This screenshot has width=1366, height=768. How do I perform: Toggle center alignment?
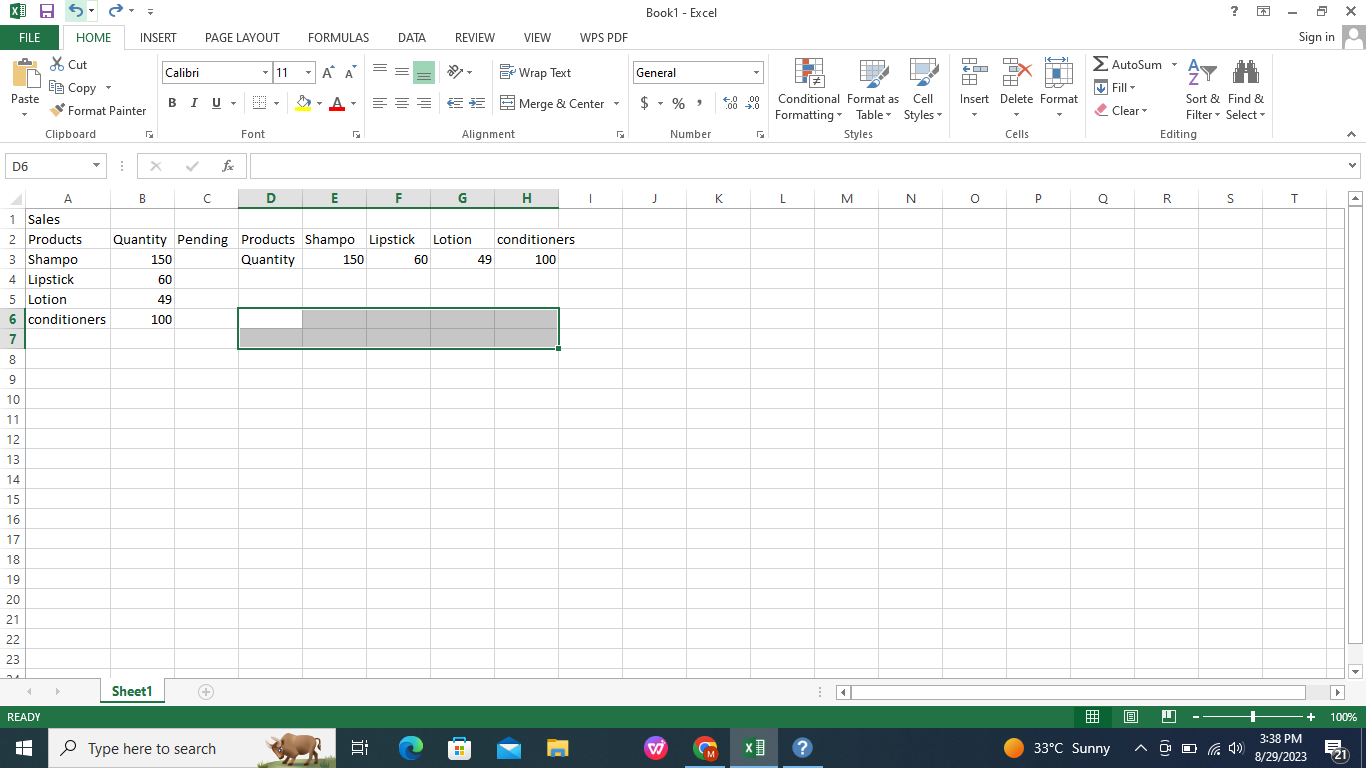click(x=402, y=103)
